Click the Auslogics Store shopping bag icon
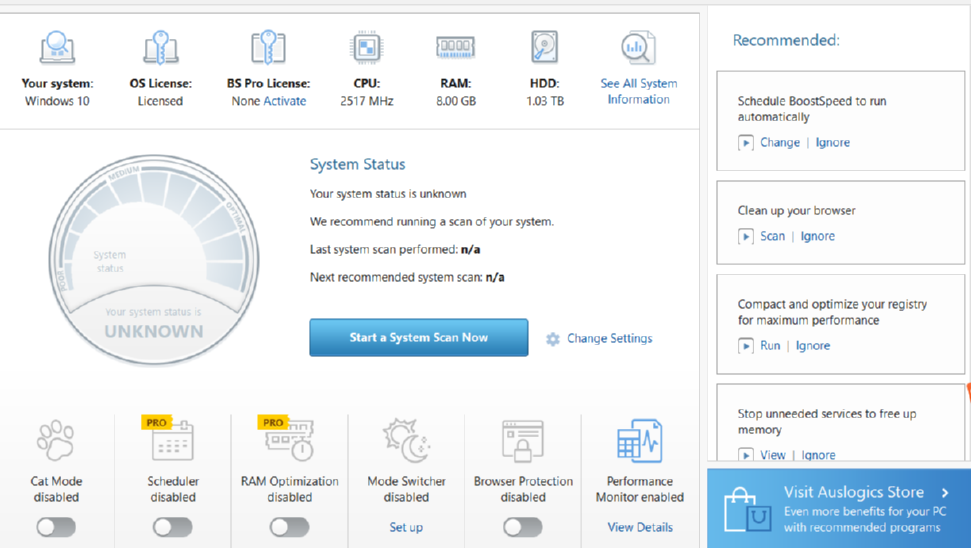 [747, 509]
